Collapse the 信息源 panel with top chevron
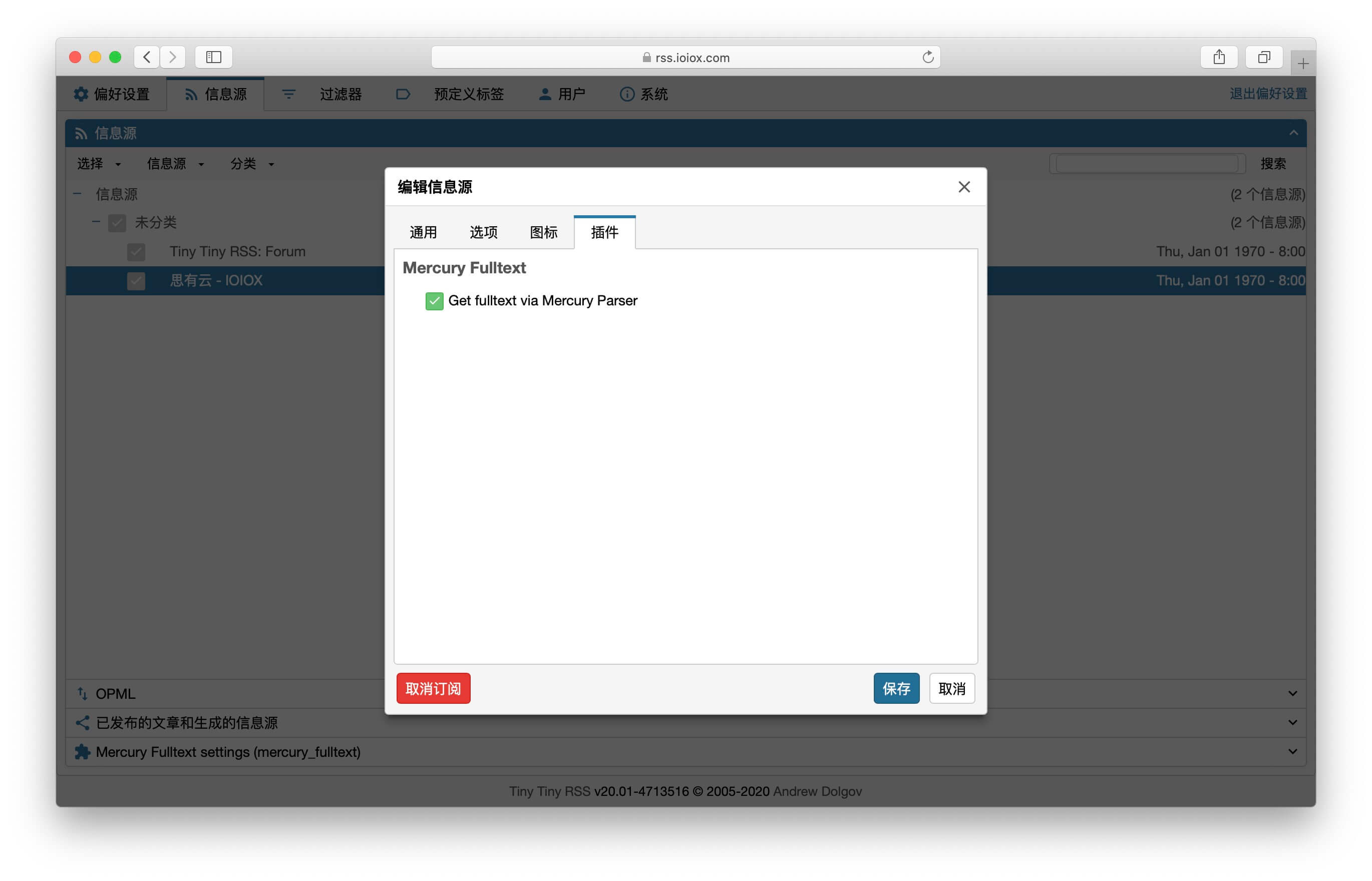 pyautogui.click(x=1293, y=133)
